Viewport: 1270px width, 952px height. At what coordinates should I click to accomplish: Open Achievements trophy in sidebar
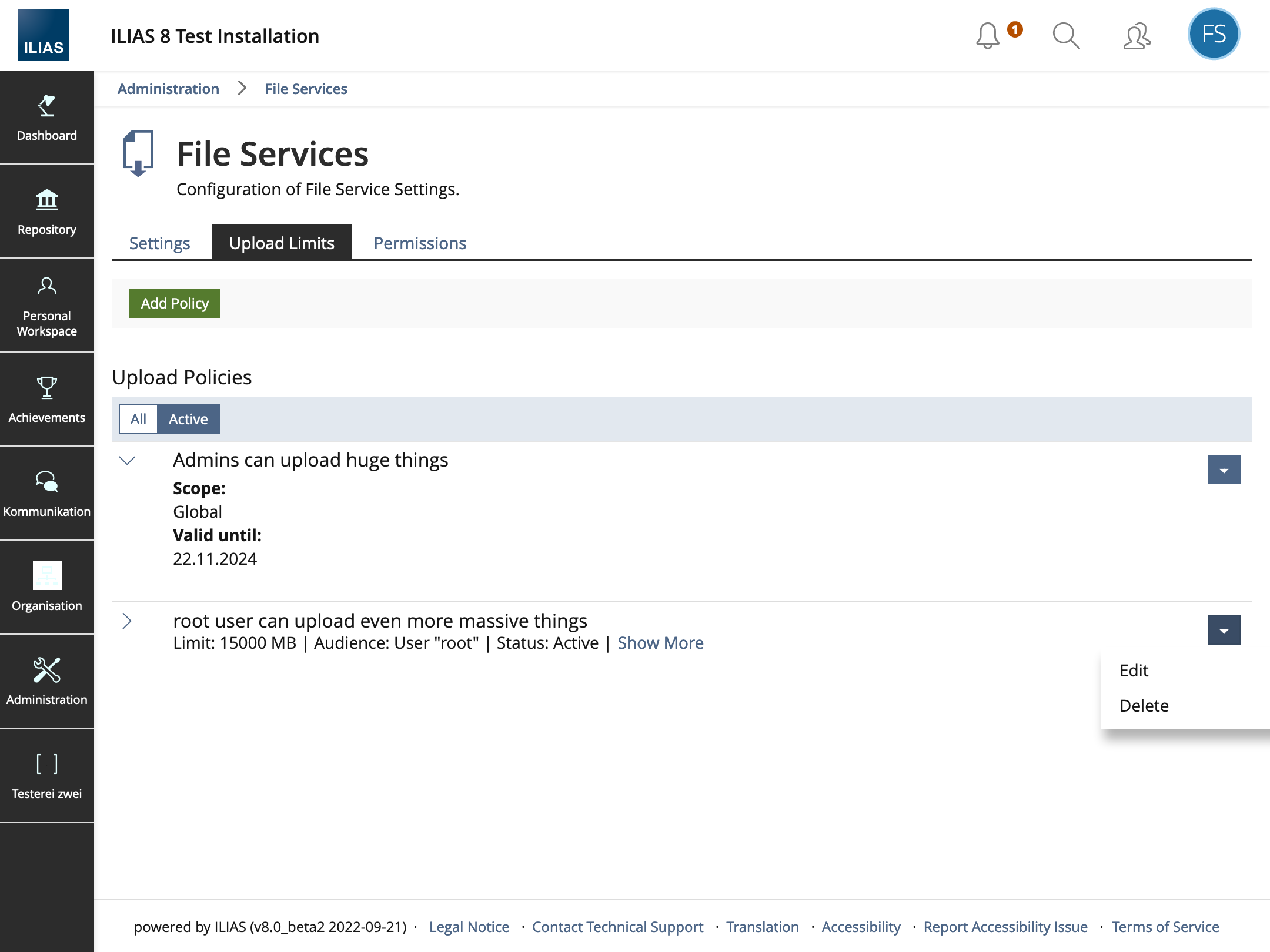(x=47, y=400)
